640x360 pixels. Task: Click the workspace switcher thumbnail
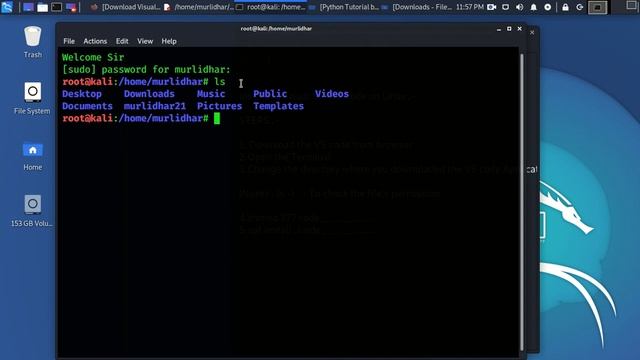[x=597, y=7]
